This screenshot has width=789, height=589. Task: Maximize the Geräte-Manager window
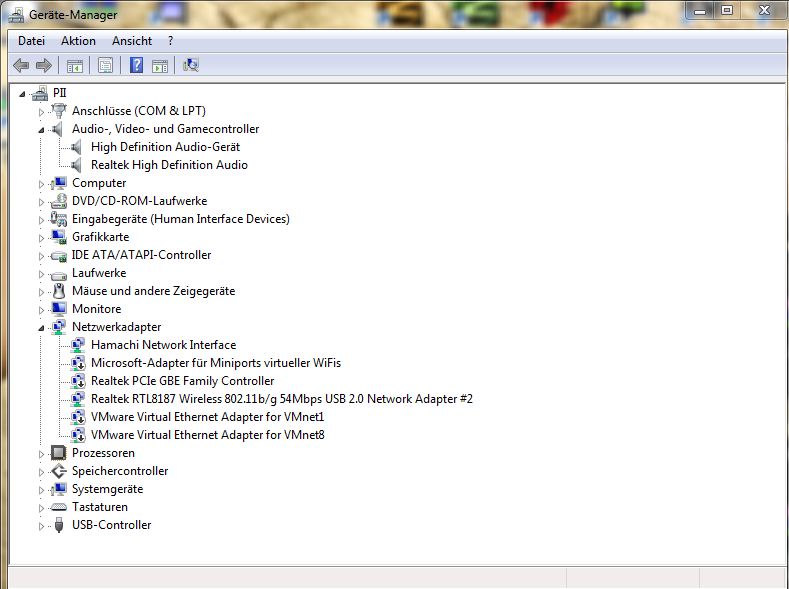pyautogui.click(x=727, y=11)
